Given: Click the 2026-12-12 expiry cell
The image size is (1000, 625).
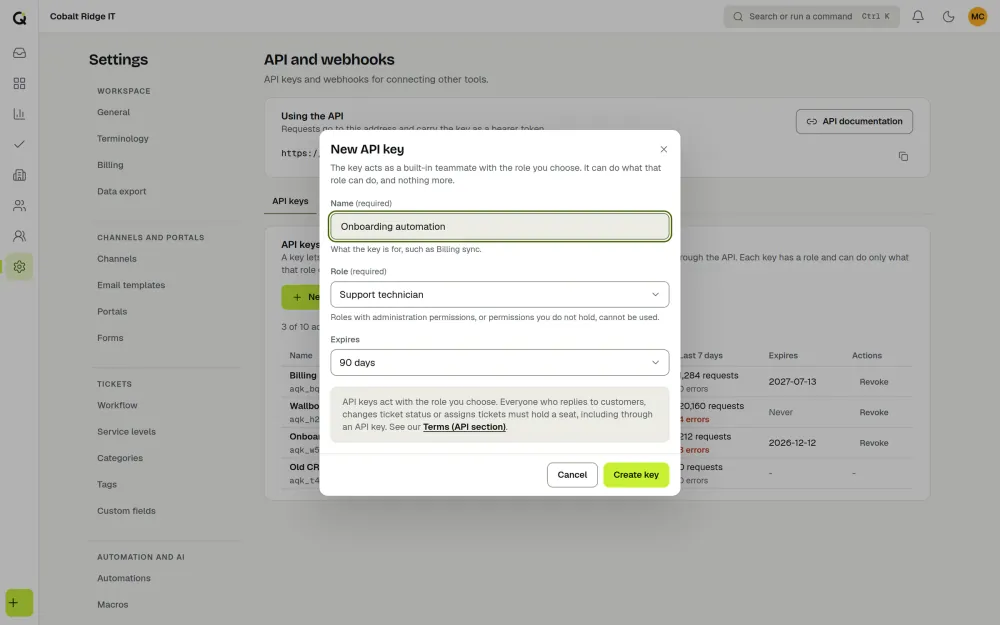Looking at the screenshot, I should point(792,443).
